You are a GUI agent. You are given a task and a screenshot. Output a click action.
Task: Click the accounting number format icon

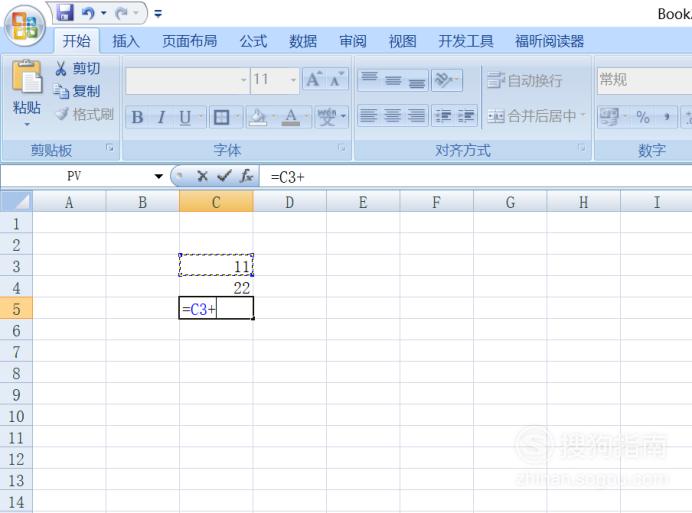[610, 117]
